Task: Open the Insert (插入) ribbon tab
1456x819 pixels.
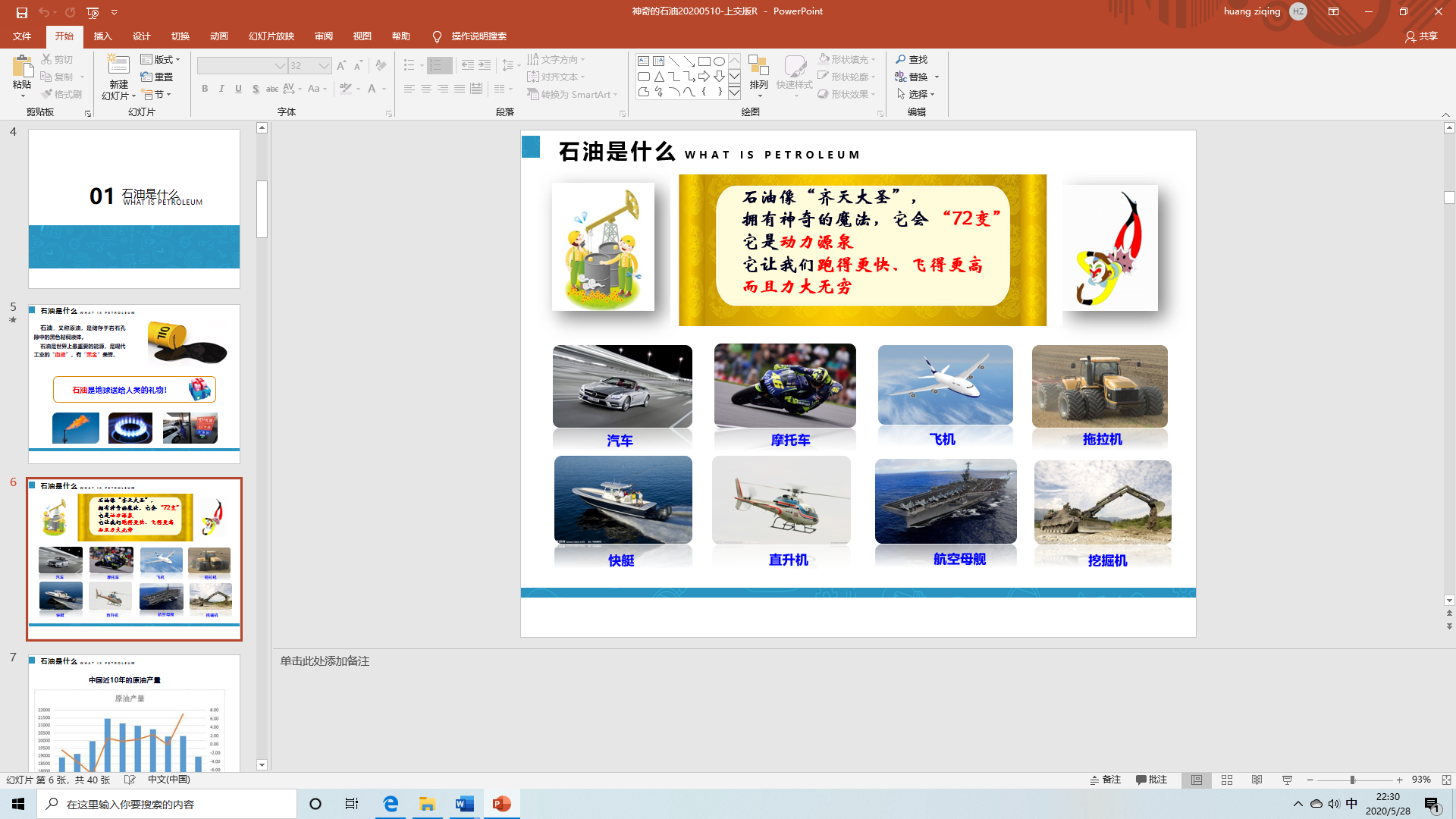Action: point(102,36)
